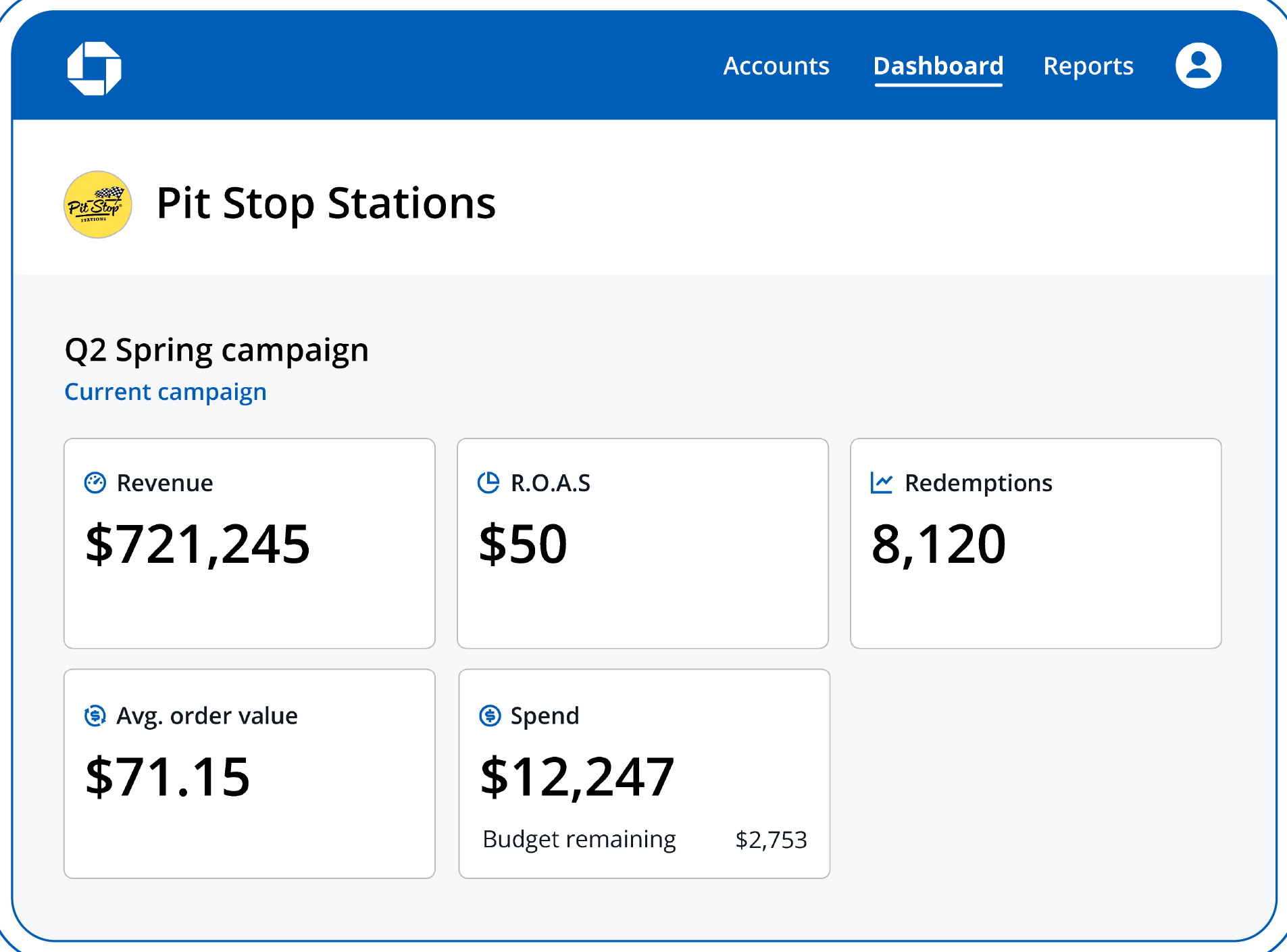Click the Budget remaining $2,753 value
This screenshot has width=1287, height=952.
771,840
